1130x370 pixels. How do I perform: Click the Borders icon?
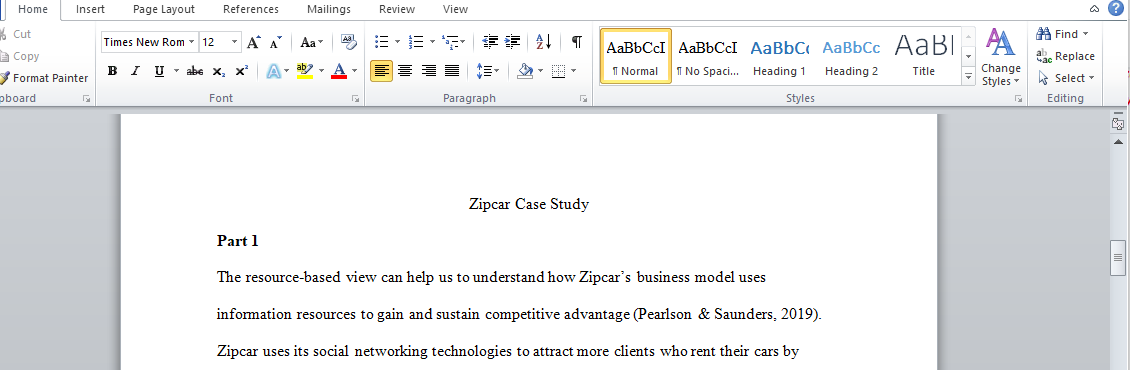click(x=559, y=71)
